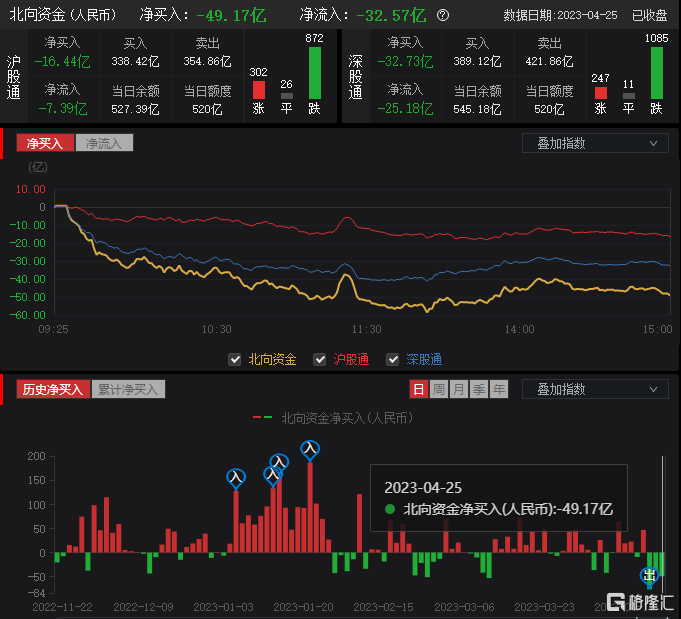Click the 沪股通 green 跌 bar showing 872

click(x=315, y=73)
